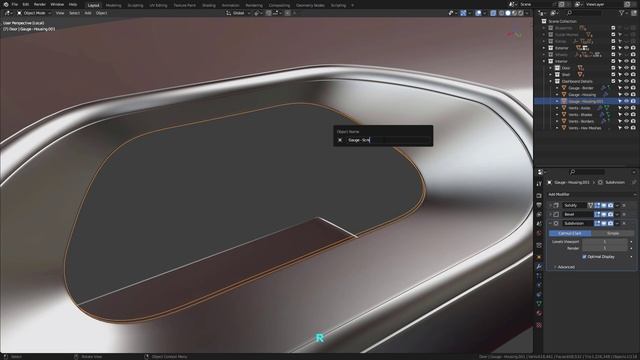Toggle Subdivision modifier render display
Screen dimensions: 640x360
611,223
